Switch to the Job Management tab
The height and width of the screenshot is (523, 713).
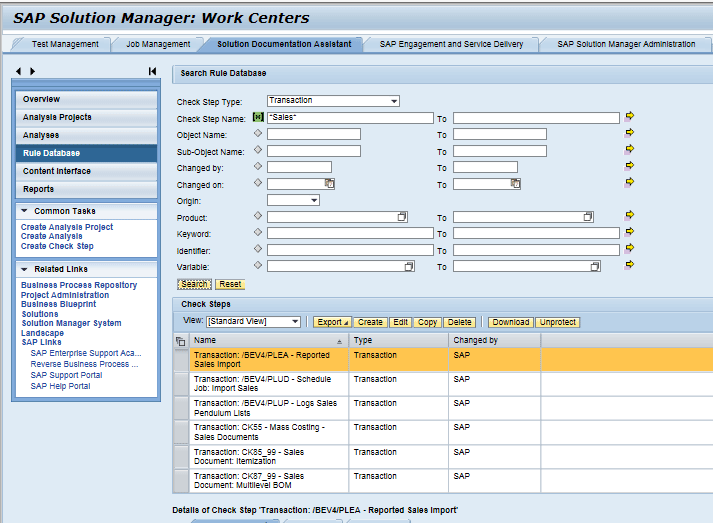[x=158, y=44]
